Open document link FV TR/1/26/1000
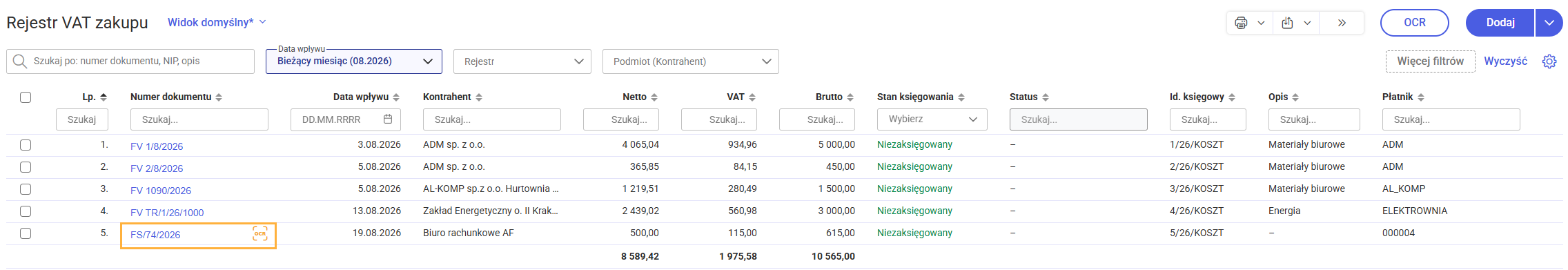Image resolution: width=1568 pixels, height=270 pixels. point(167,213)
